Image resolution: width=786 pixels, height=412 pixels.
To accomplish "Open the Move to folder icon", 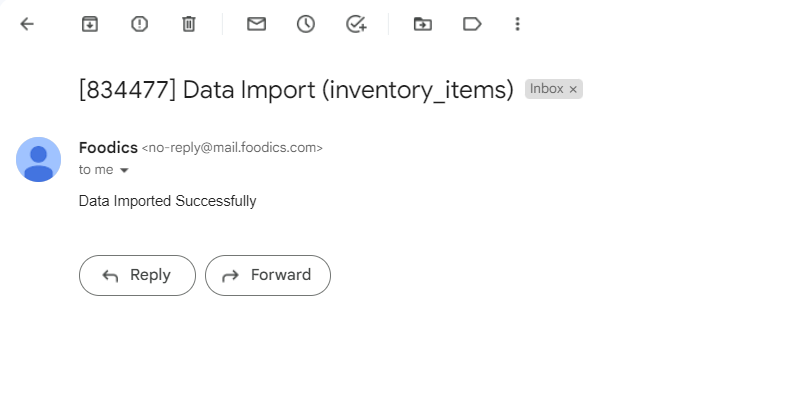I will pyautogui.click(x=423, y=24).
